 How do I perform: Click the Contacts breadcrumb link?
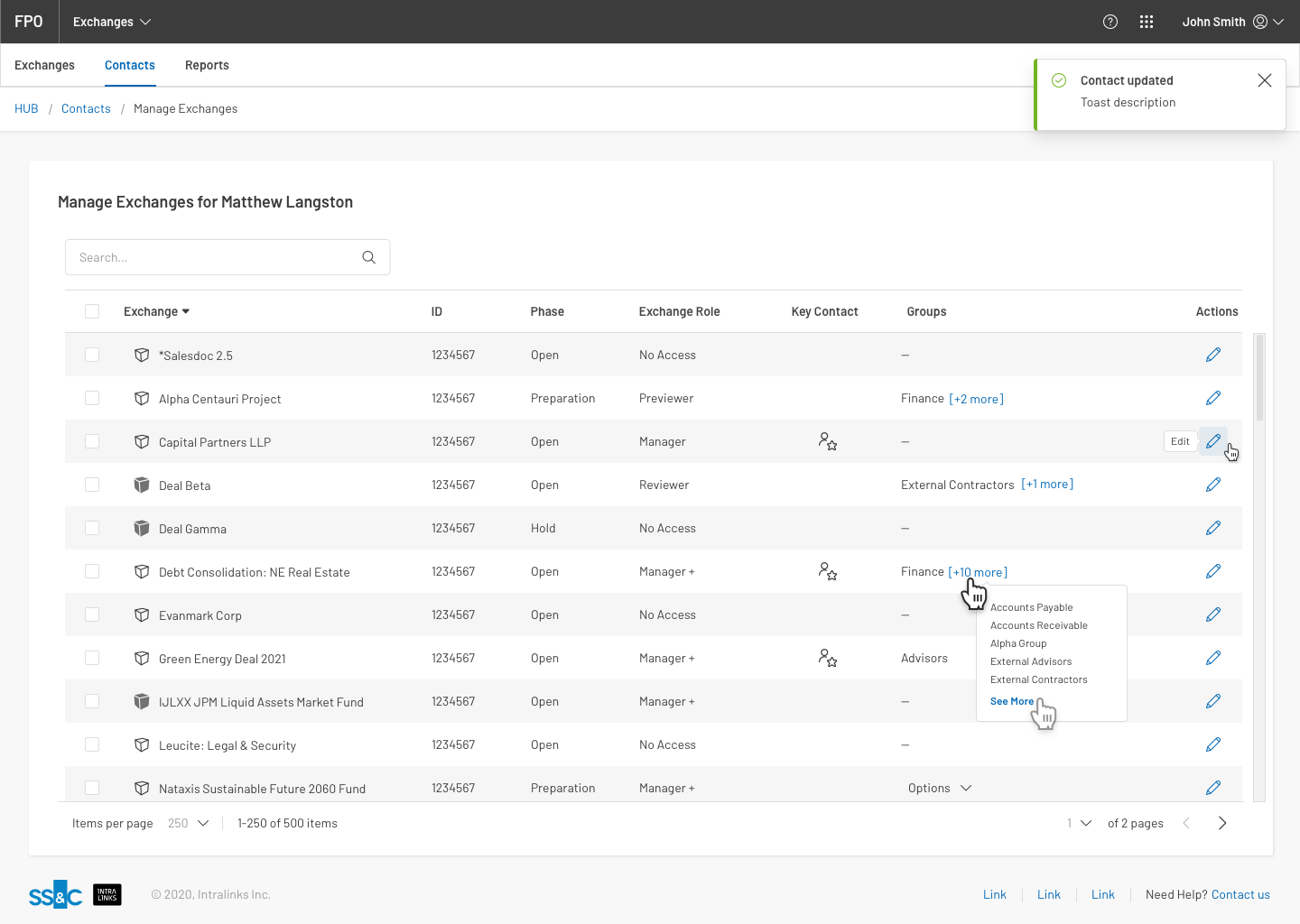tap(86, 108)
